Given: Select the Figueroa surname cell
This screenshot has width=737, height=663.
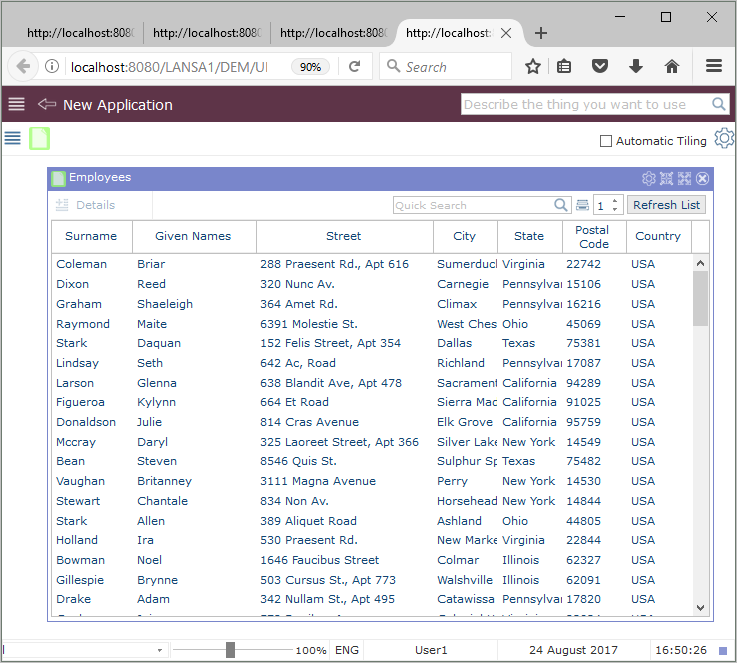Looking at the screenshot, I should point(80,402).
